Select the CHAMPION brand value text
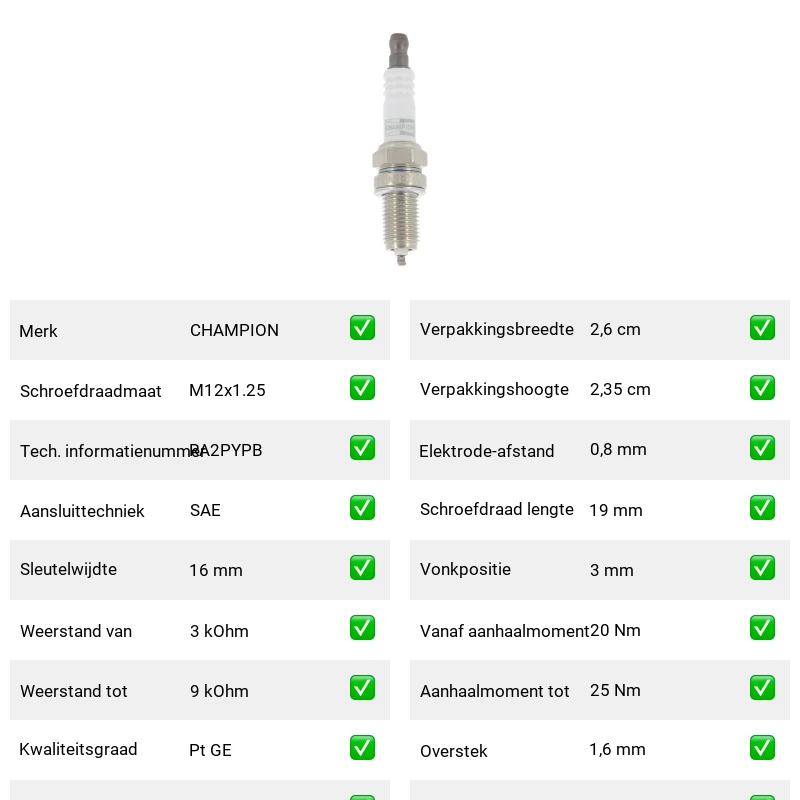Screen dimensions: 800x800 click(x=234, y=330)
